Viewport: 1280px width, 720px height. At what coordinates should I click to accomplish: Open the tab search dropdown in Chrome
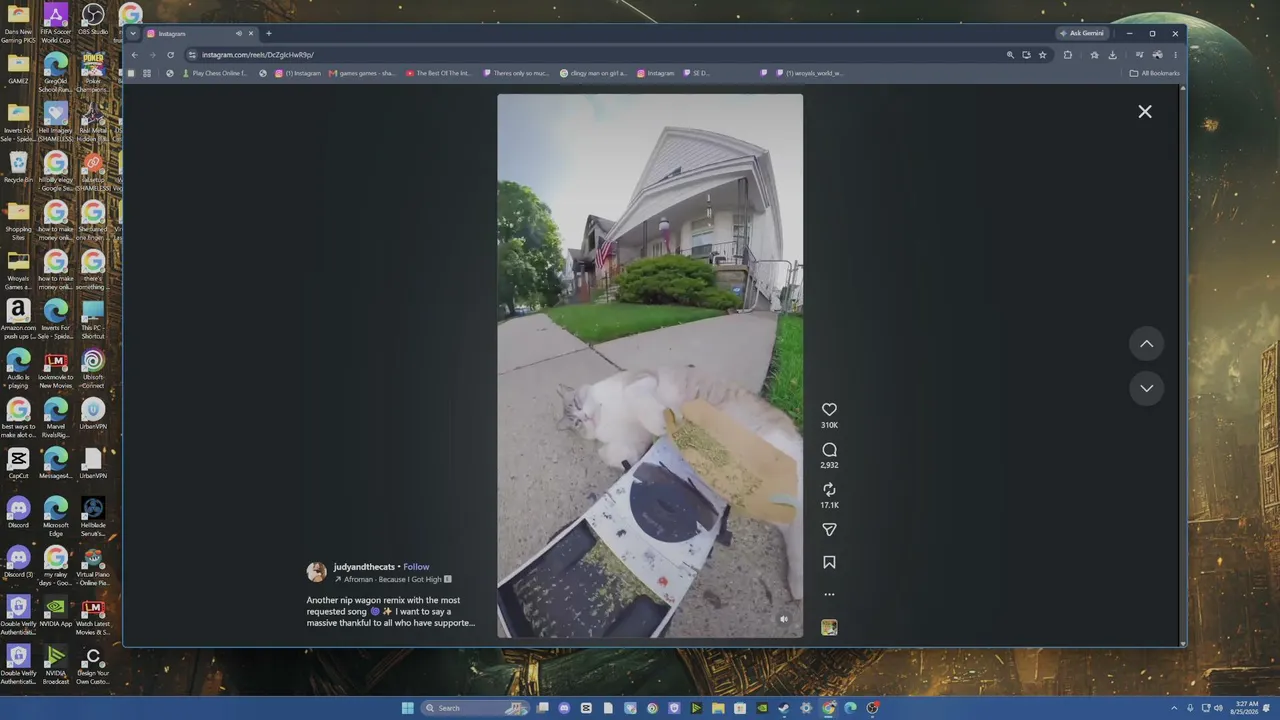(x=133, y=33)
